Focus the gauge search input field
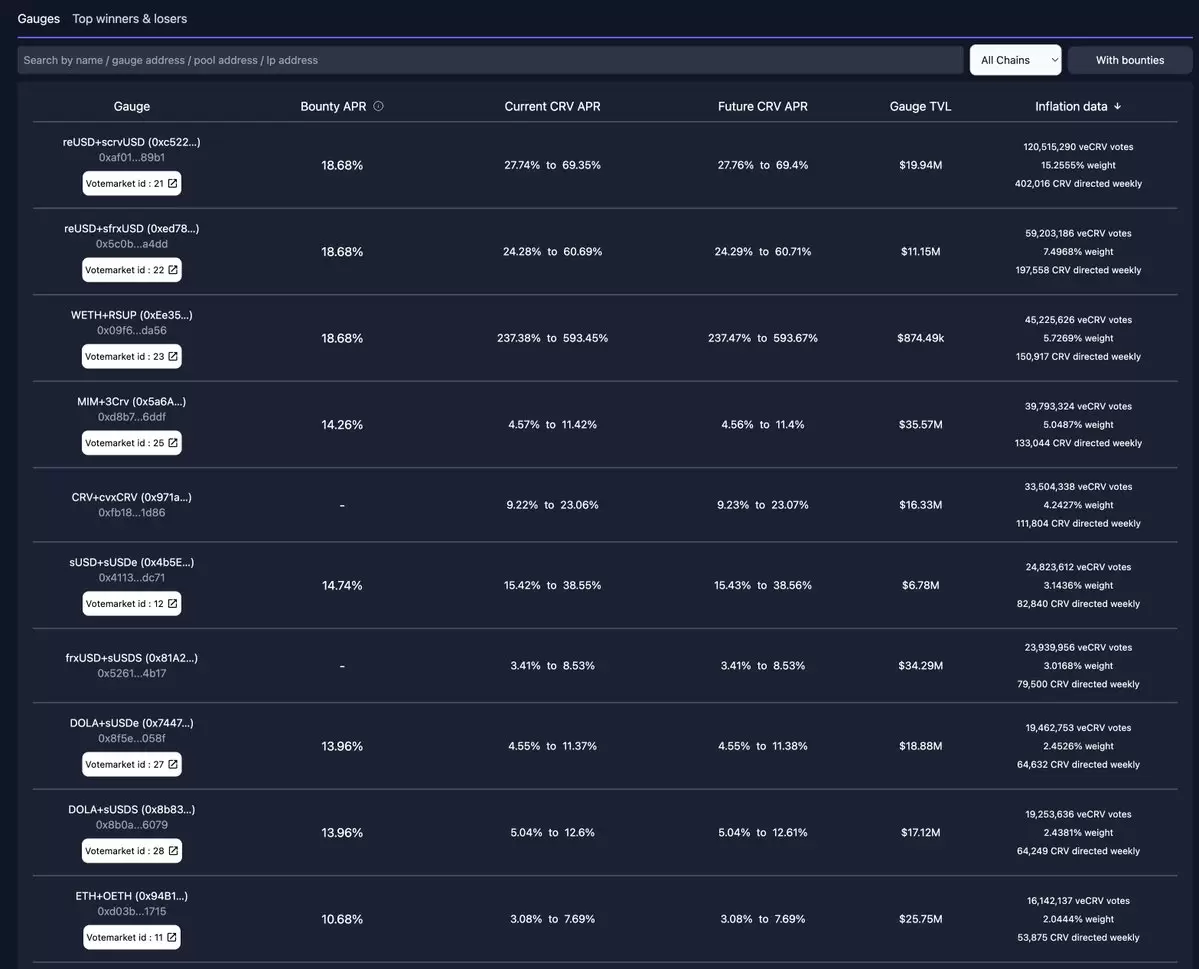The image size is (1199, 969). 490,60
